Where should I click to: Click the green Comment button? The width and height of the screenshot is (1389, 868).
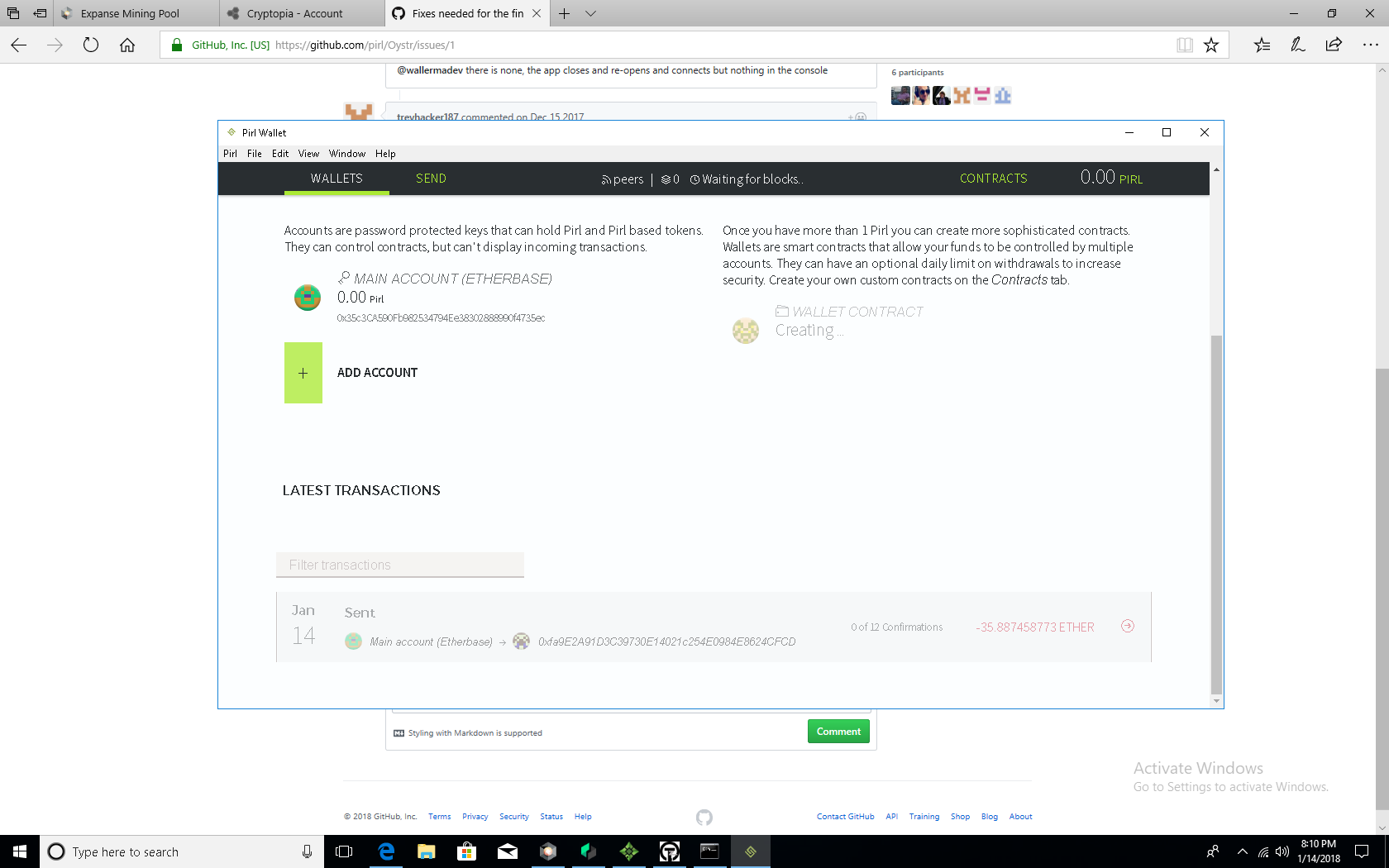pos(838,731)
